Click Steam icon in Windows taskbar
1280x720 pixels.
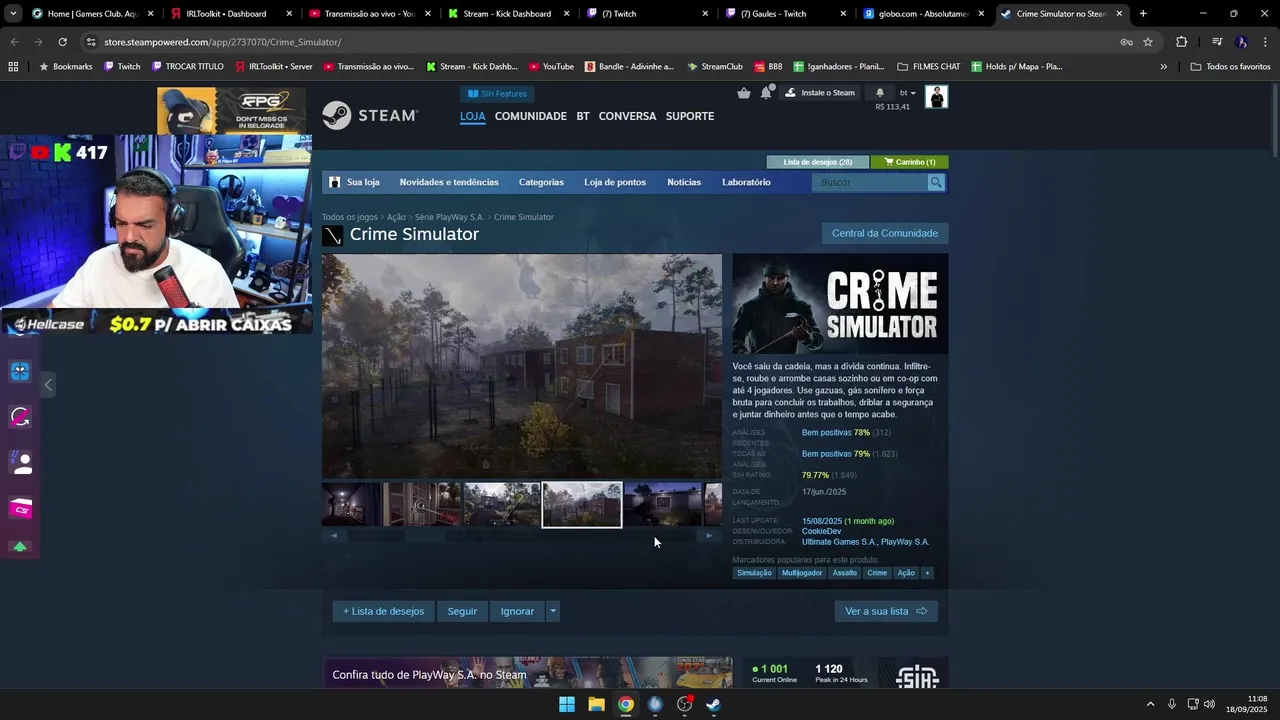[x=713, y=704]
